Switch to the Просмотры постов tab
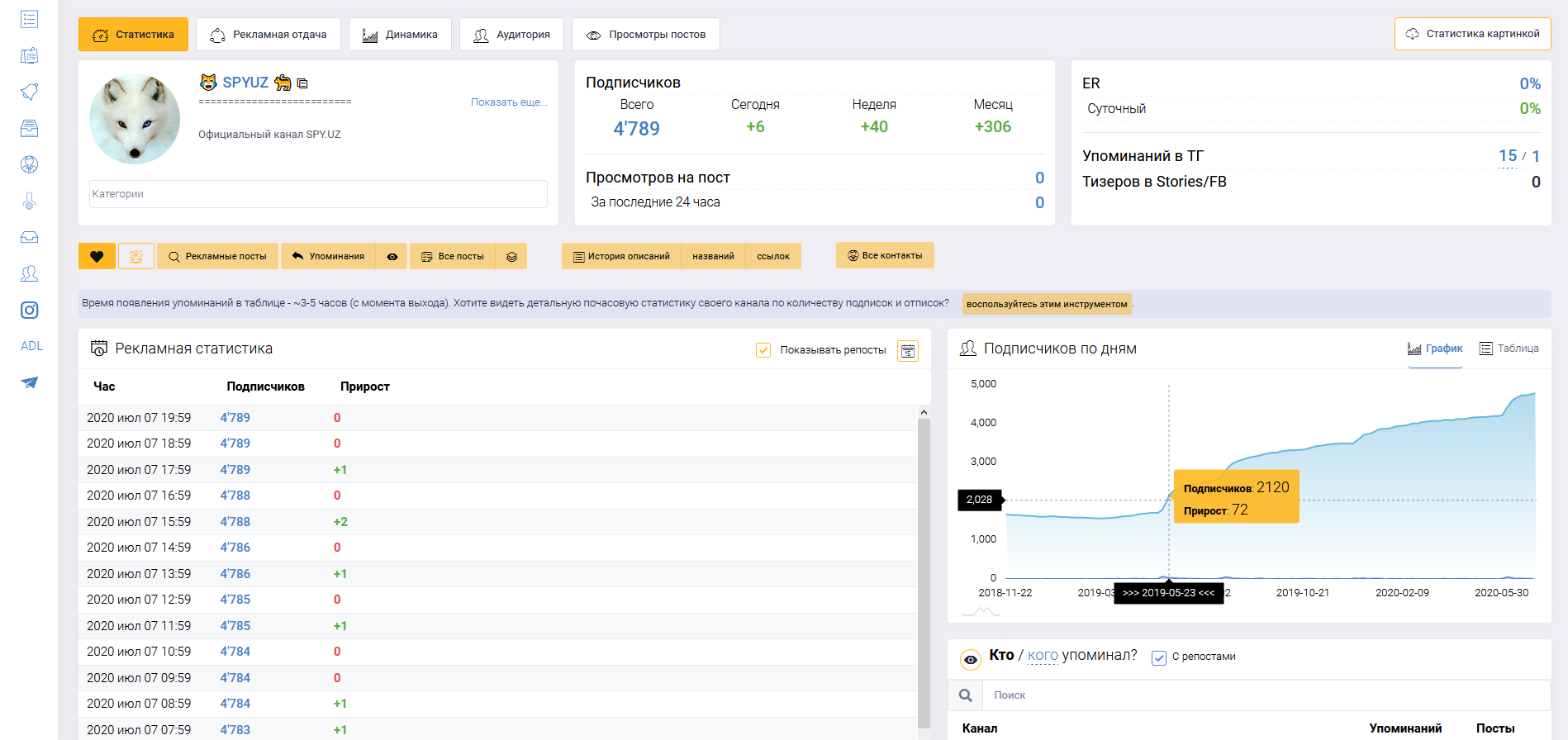 point(646,35)
